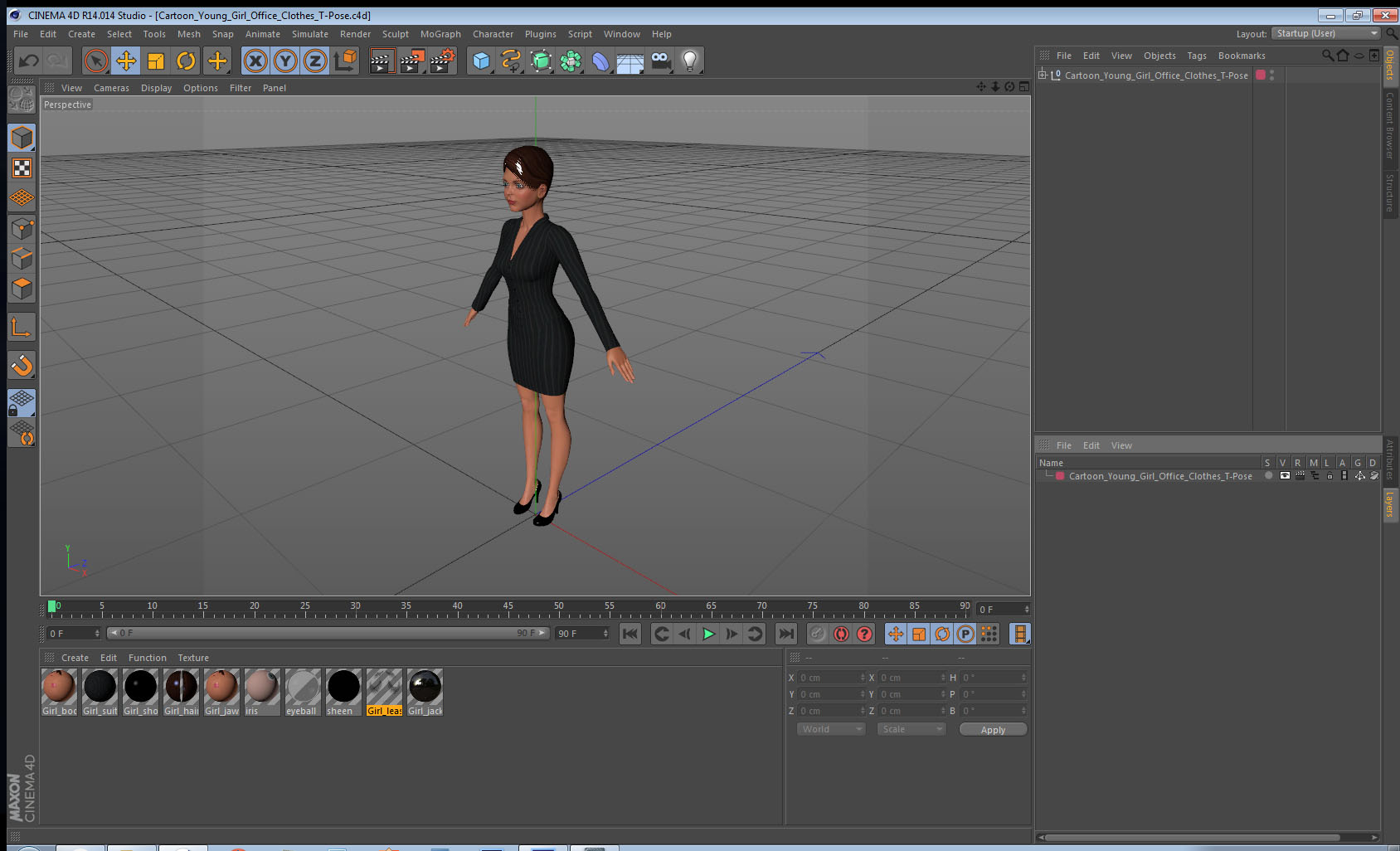Open the spline pen tools icon
This screenshot has height=851, width=1400.
pos(511,61)
